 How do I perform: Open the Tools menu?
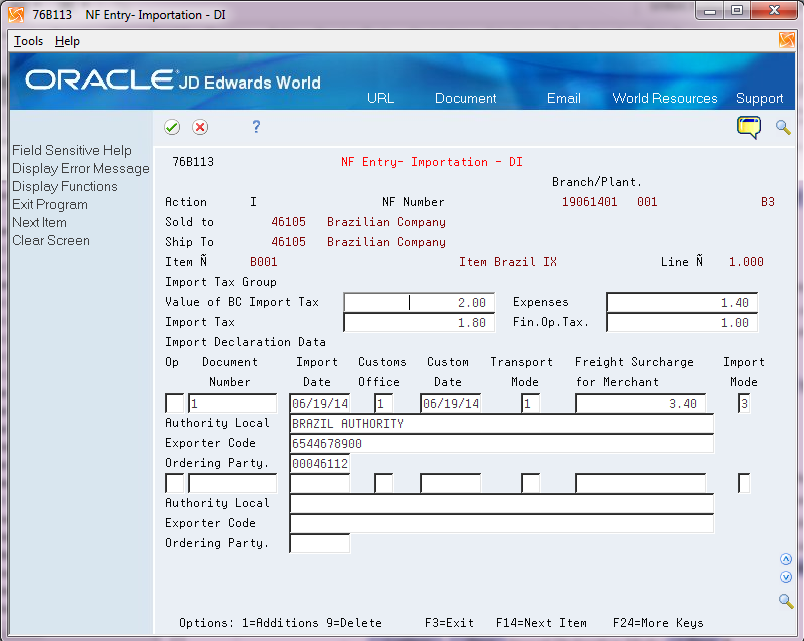click(x=28, y=41)
